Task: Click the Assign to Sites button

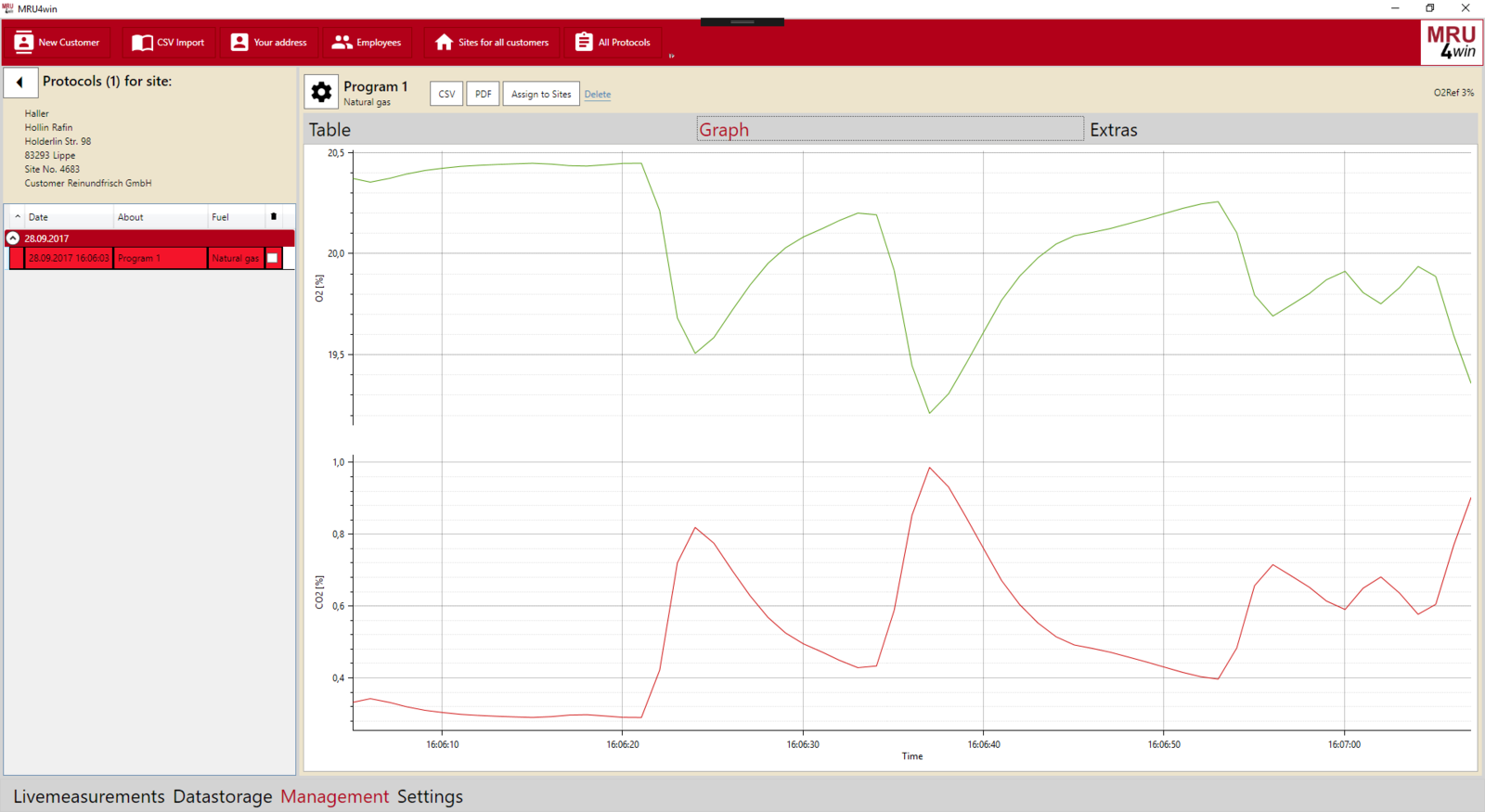Action: click(x=541, y=94)
